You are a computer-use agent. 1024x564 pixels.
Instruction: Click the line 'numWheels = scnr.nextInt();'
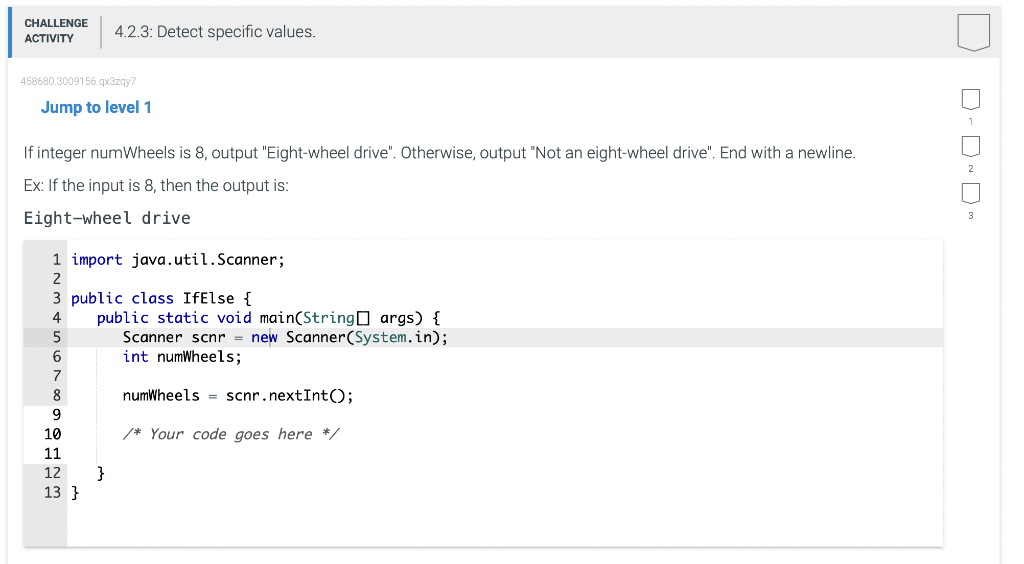238,396
